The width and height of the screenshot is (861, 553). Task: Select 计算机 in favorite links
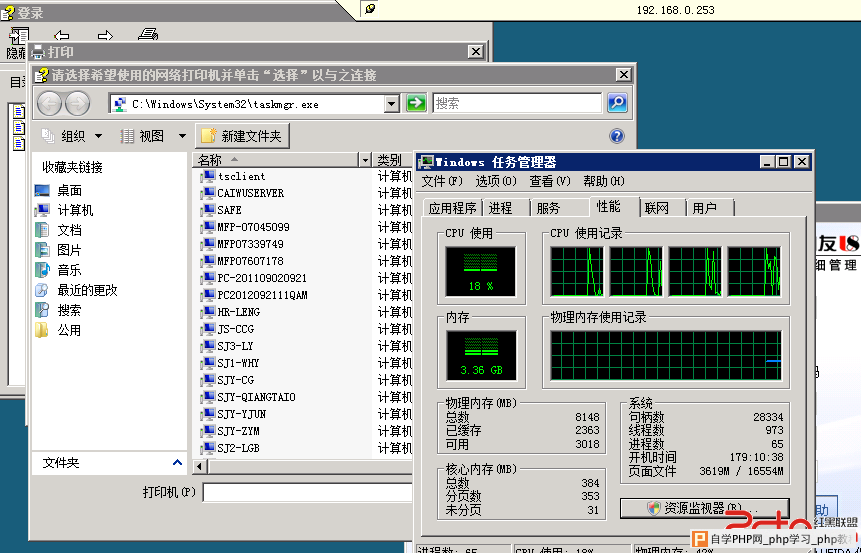(64, 210)
